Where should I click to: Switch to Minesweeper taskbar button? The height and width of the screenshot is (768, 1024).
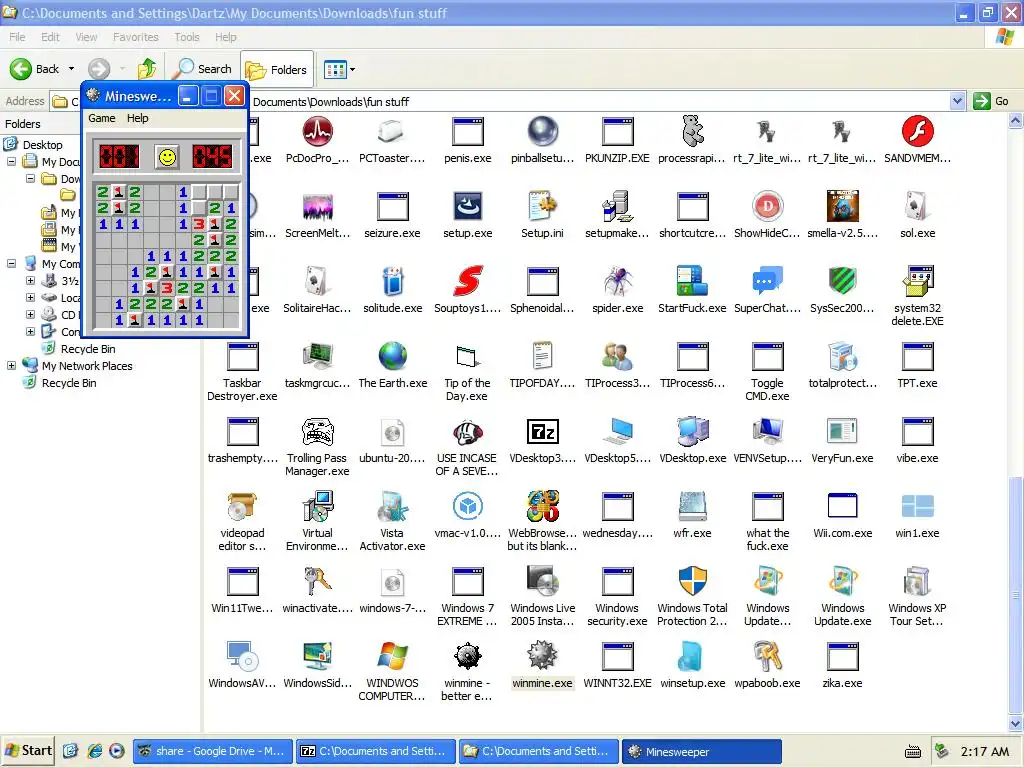coord(701,751)
